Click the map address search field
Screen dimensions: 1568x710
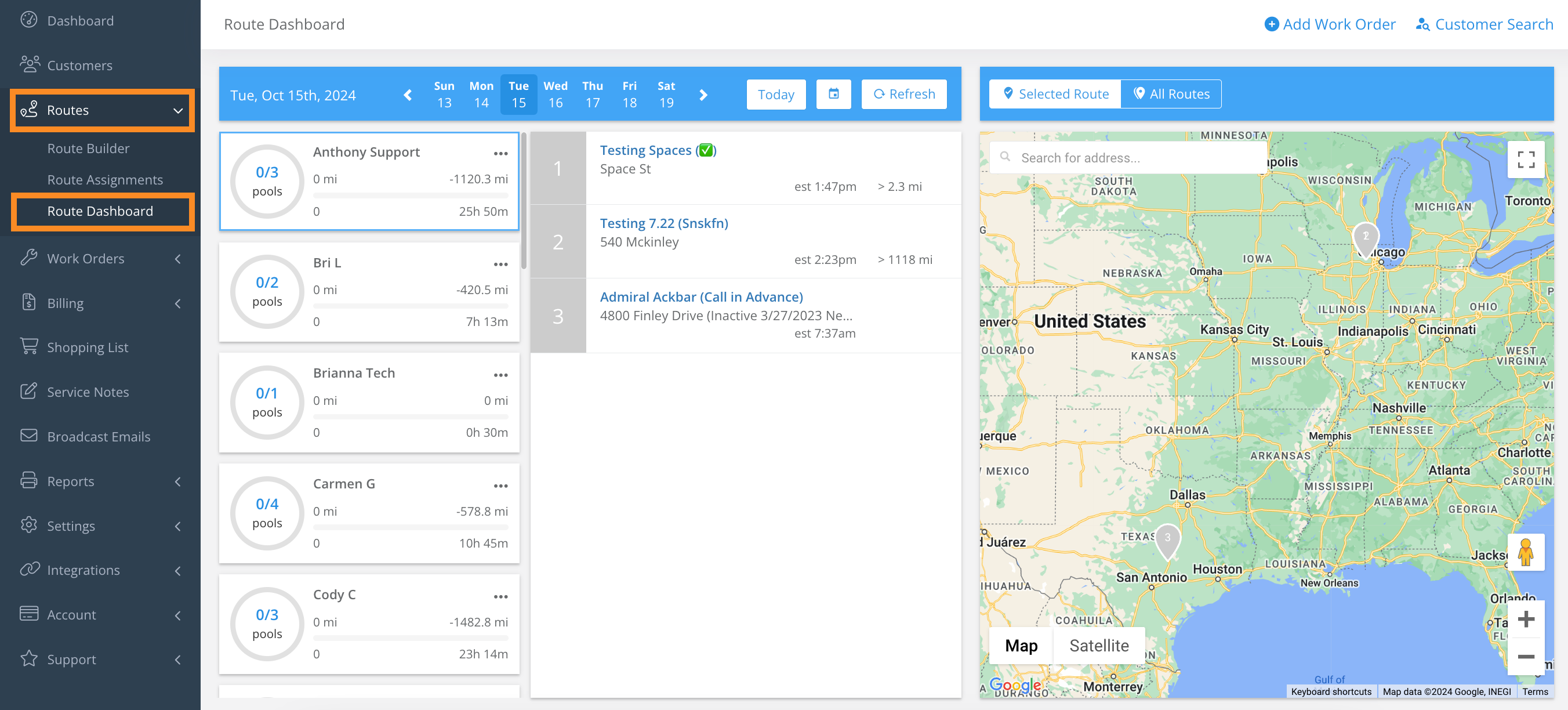(1129, 158)
